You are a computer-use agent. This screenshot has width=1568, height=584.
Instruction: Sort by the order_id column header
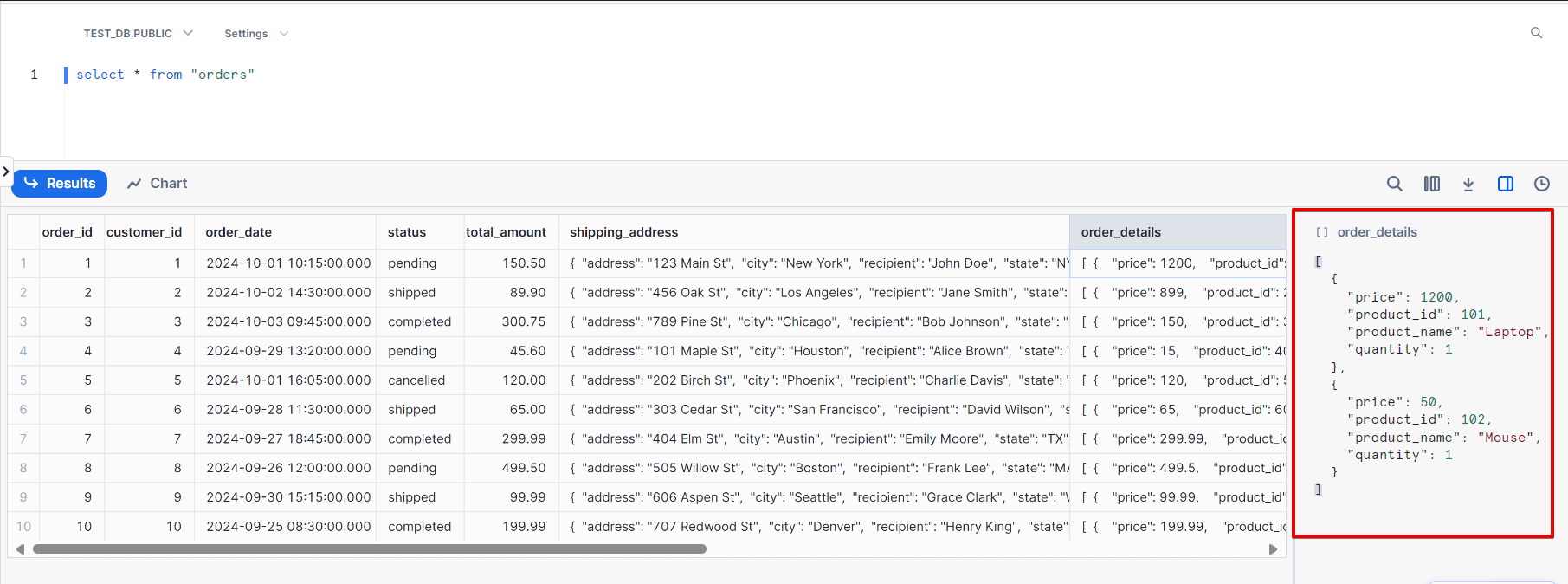pos(67,232)
